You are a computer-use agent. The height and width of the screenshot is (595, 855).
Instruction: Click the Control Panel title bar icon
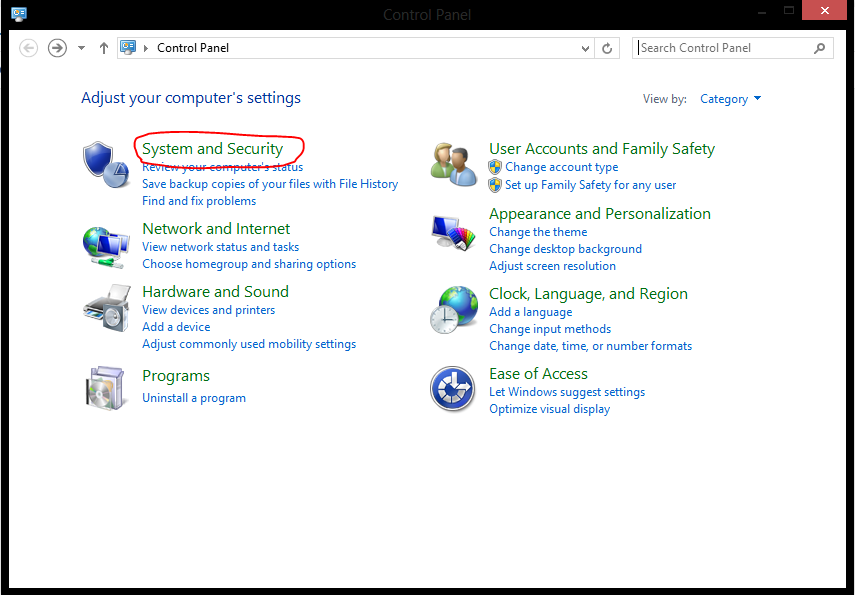click(x=19, y=14)
